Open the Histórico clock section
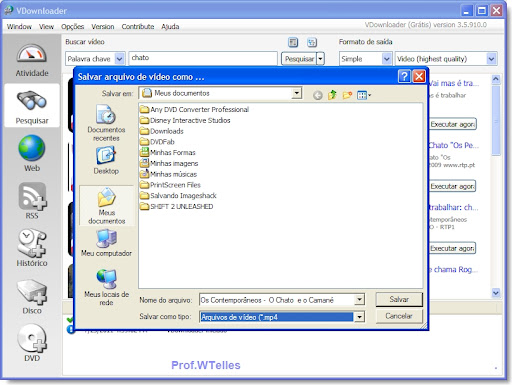The width and height of the screenshot is (512, 385). (32, 247)
